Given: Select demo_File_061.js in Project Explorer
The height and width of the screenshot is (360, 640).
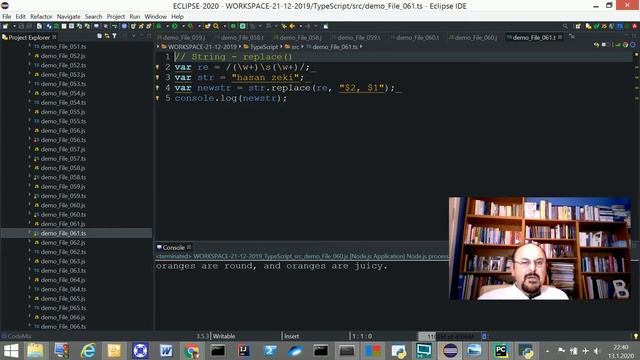Looking at the screenshot, I should (63, 224).
